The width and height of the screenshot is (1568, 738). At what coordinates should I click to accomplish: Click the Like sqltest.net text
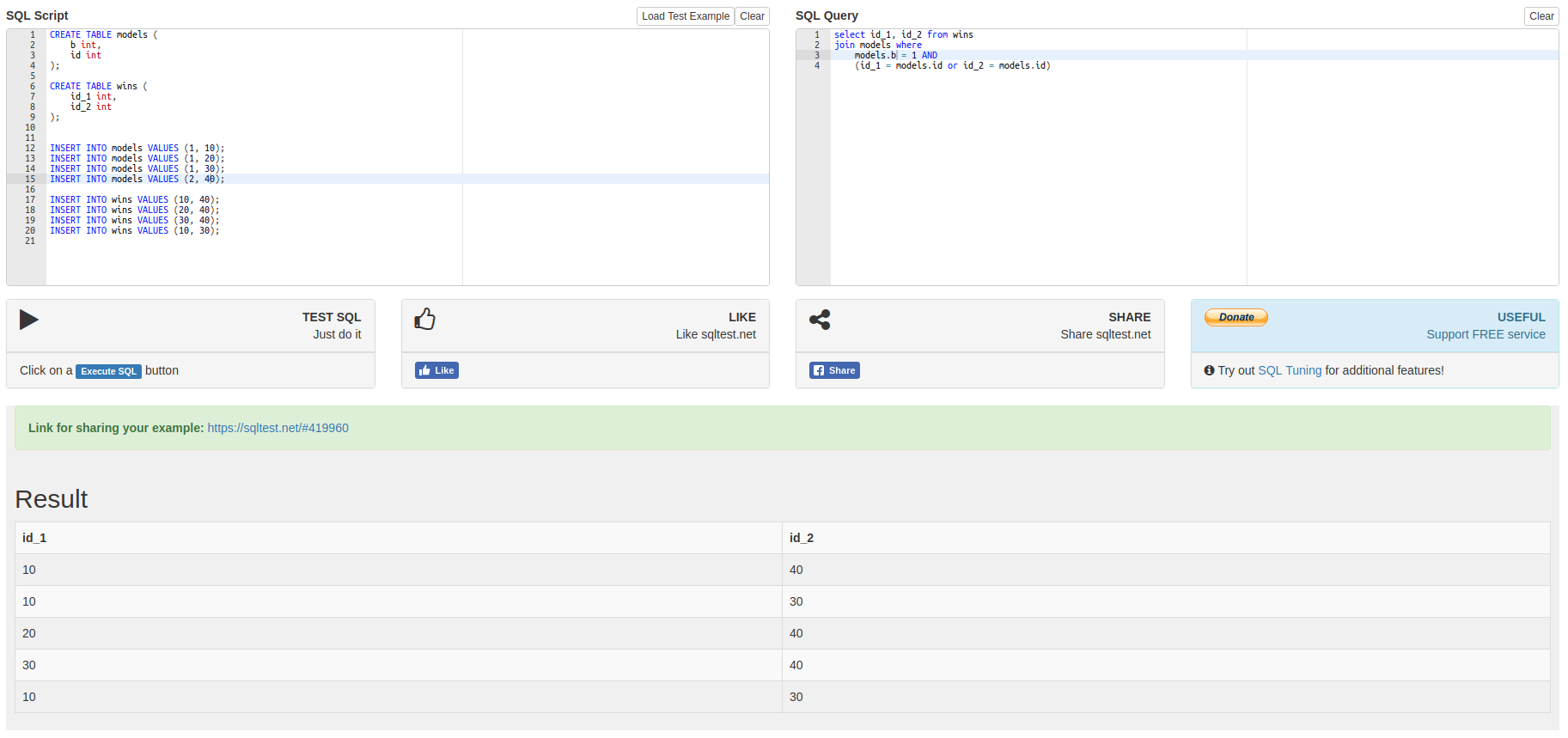tap(716, 334)
